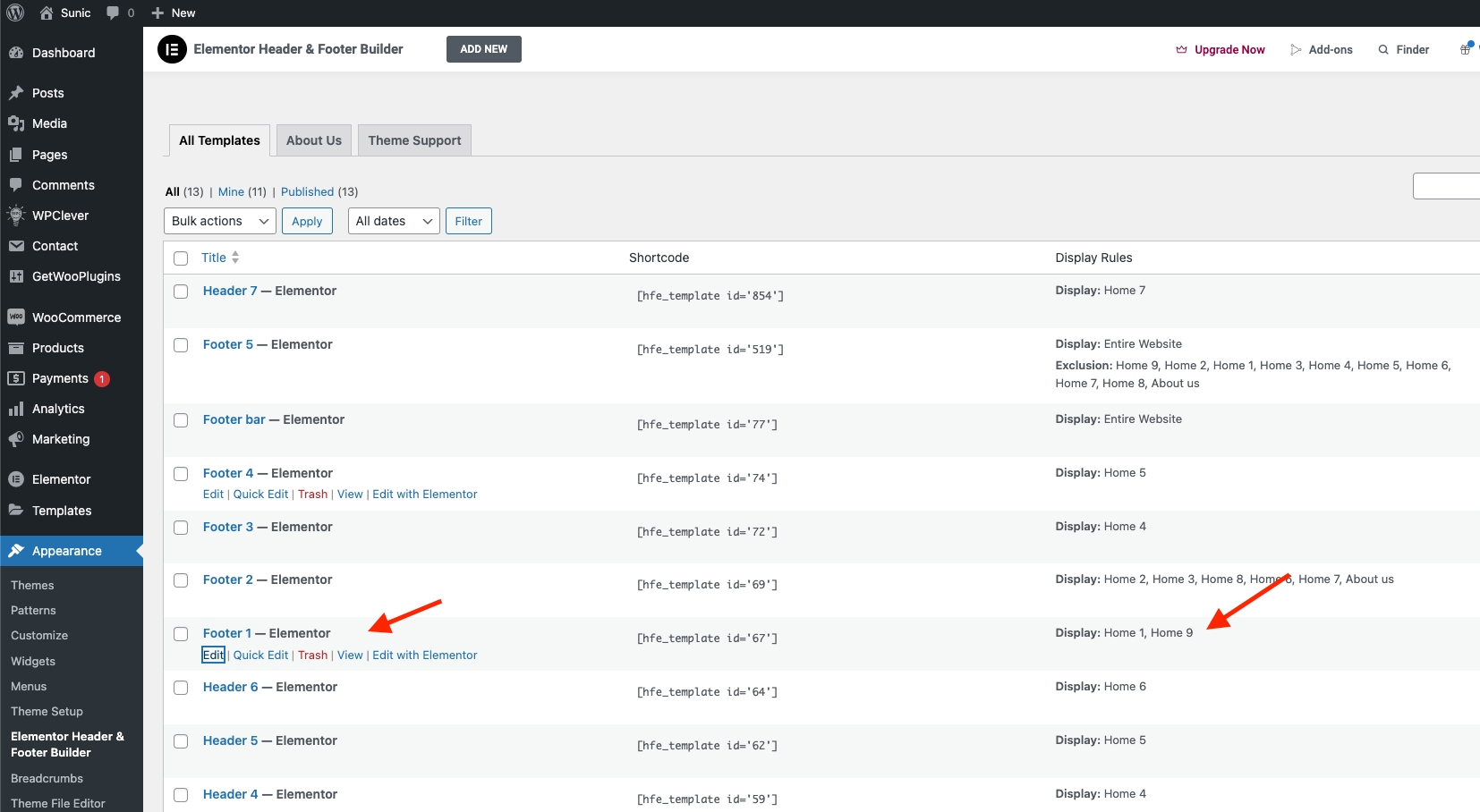
Task: Click the Elementor logo in the header
Action: [x=172, y=49]
